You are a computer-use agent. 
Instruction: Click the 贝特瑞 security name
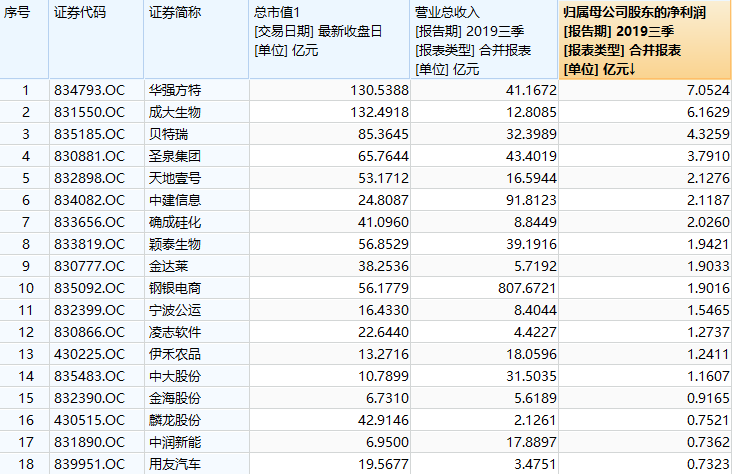[x=169, y=134]
